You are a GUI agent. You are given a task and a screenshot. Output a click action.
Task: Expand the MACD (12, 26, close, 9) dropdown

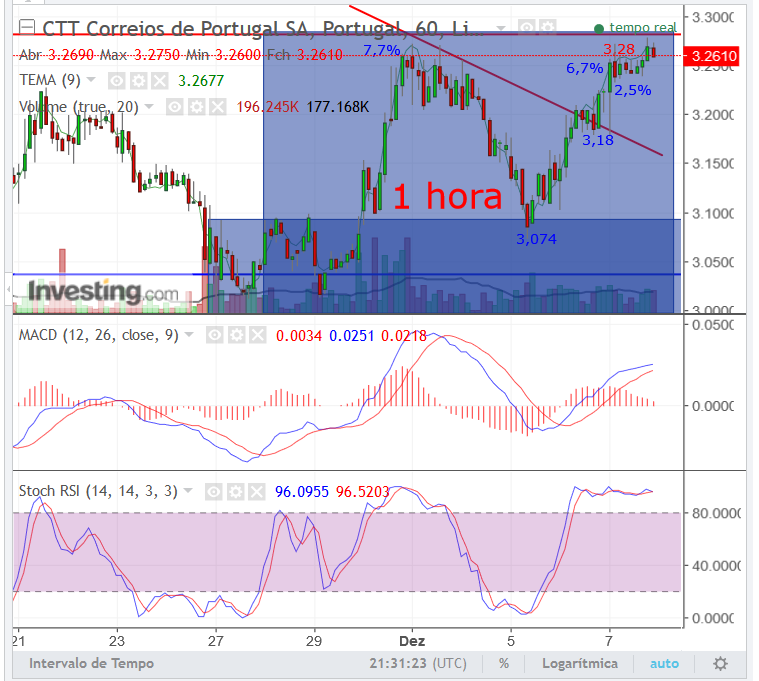coord(189,334)
